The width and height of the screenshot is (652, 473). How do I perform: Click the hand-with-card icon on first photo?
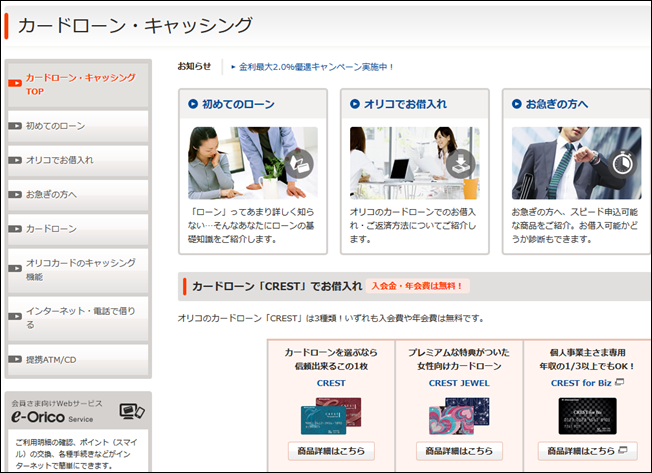(x=299, y=164)
